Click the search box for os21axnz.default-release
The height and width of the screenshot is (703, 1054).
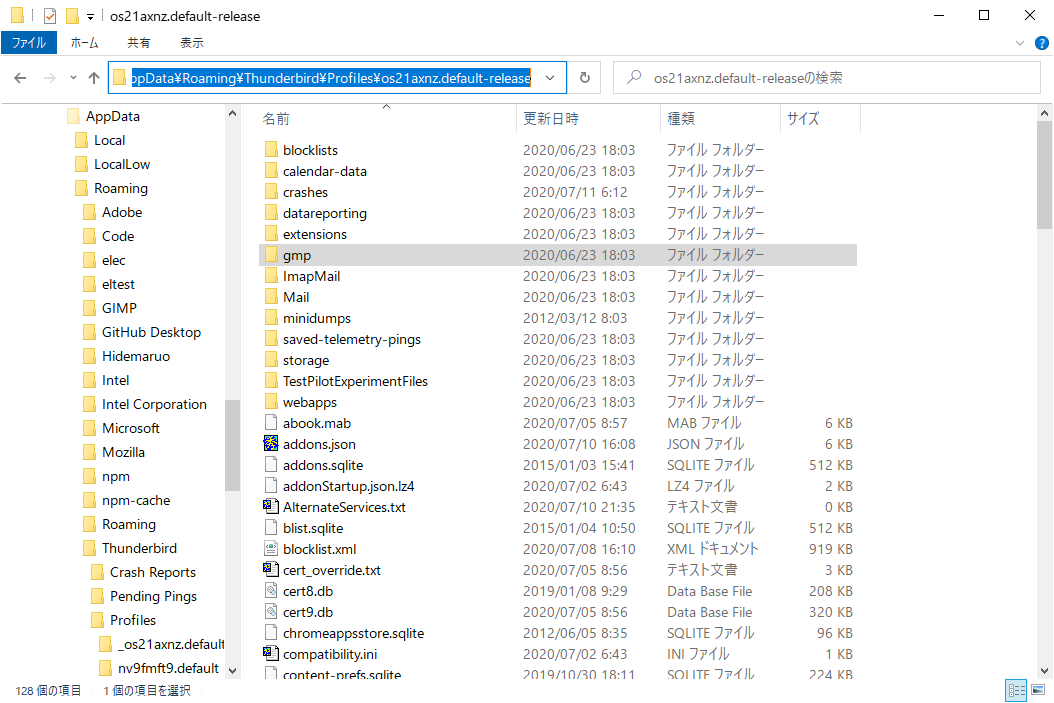tap(827, 78)
